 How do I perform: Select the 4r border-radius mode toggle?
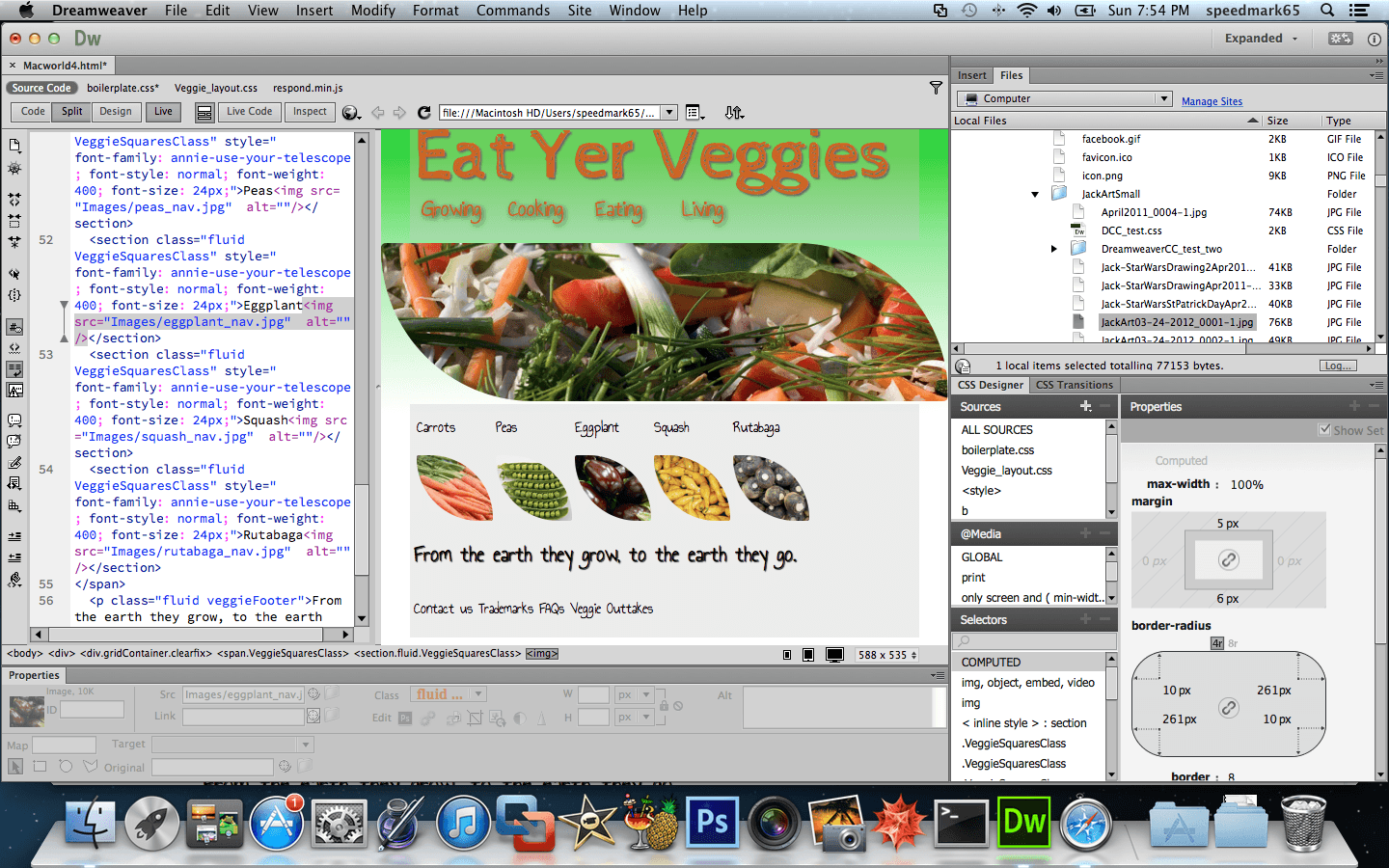1216,643
